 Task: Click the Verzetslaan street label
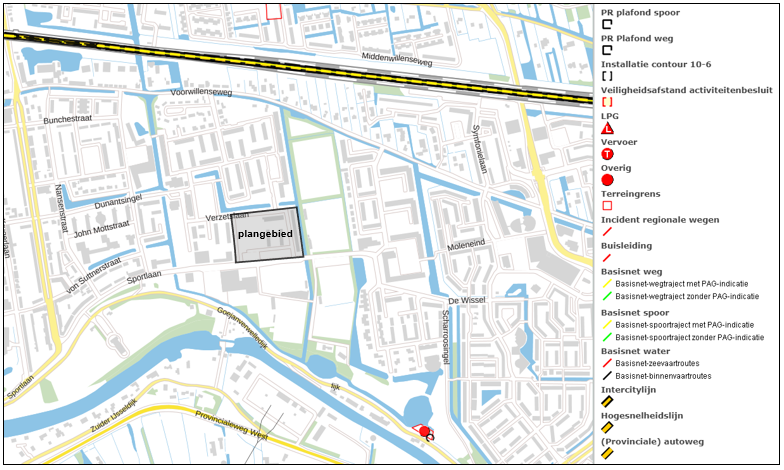pyautogui.click(x=227, y=216)
